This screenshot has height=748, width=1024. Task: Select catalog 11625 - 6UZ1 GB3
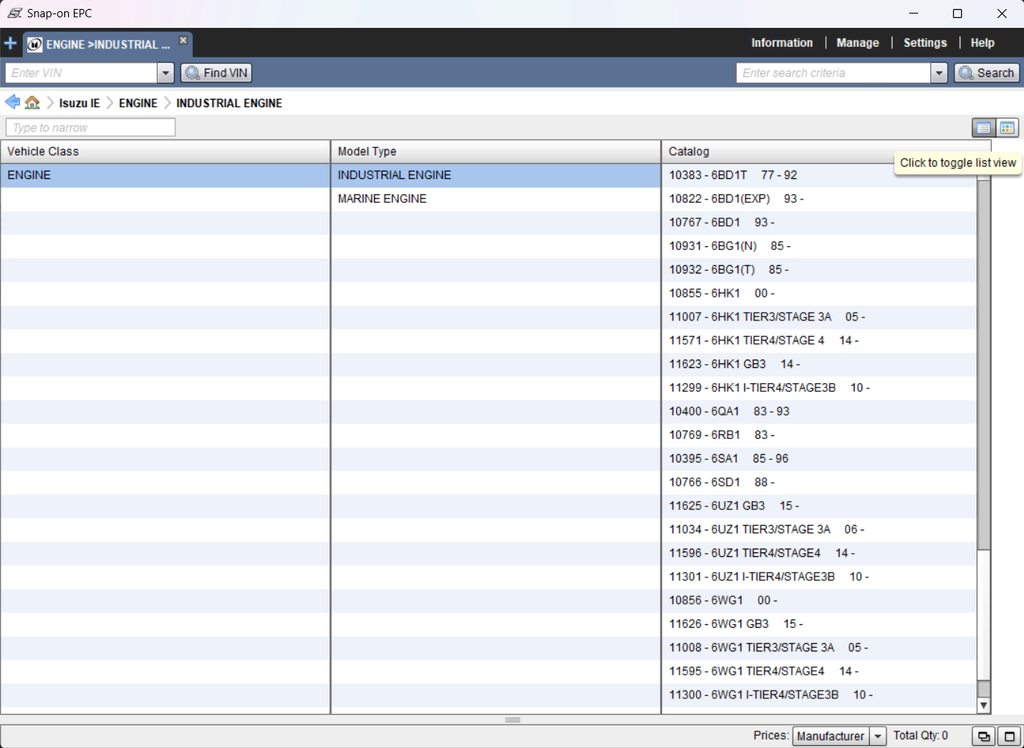(819, 506)
